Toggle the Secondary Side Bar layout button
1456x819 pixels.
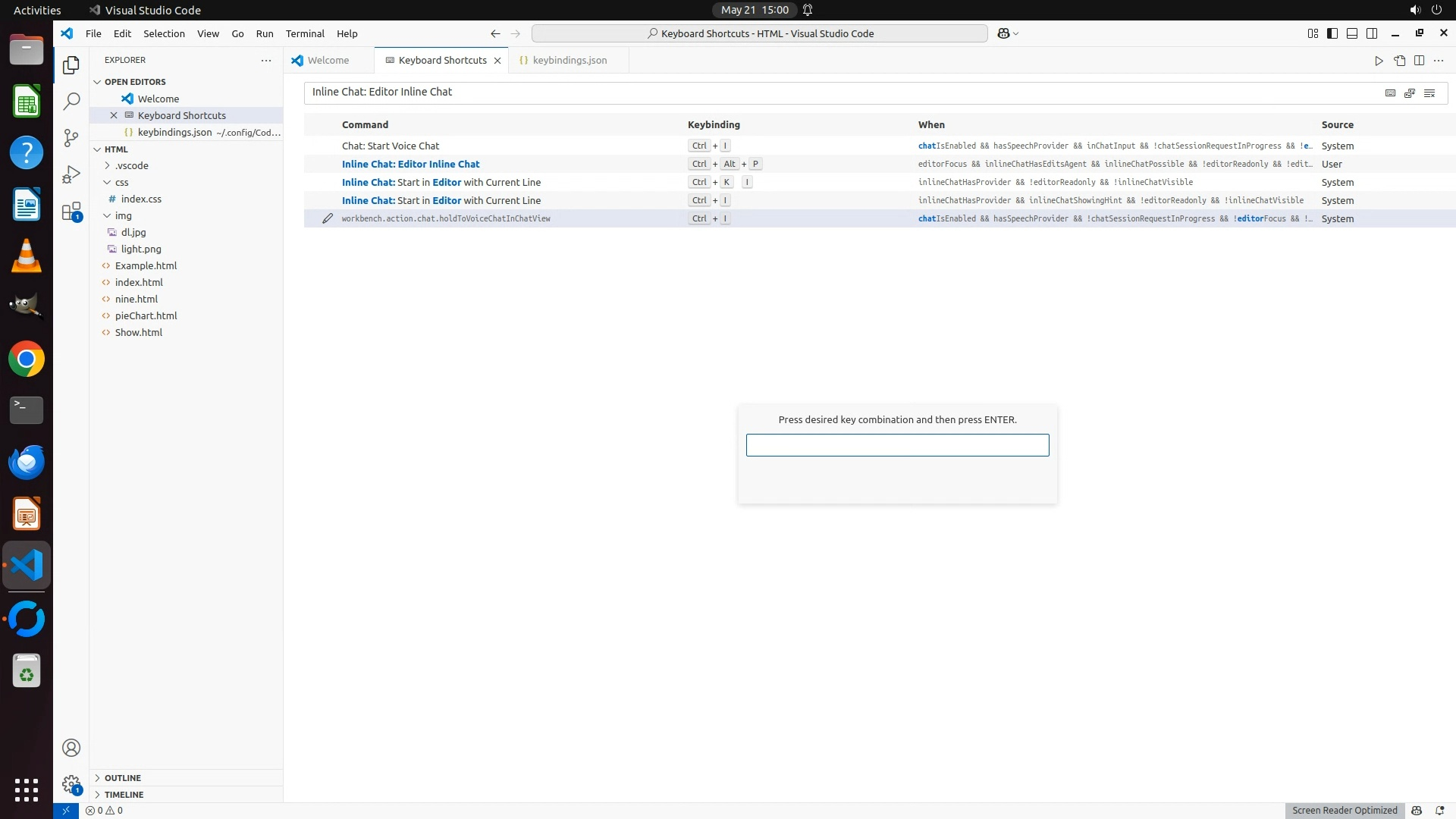coord(1372,33)
